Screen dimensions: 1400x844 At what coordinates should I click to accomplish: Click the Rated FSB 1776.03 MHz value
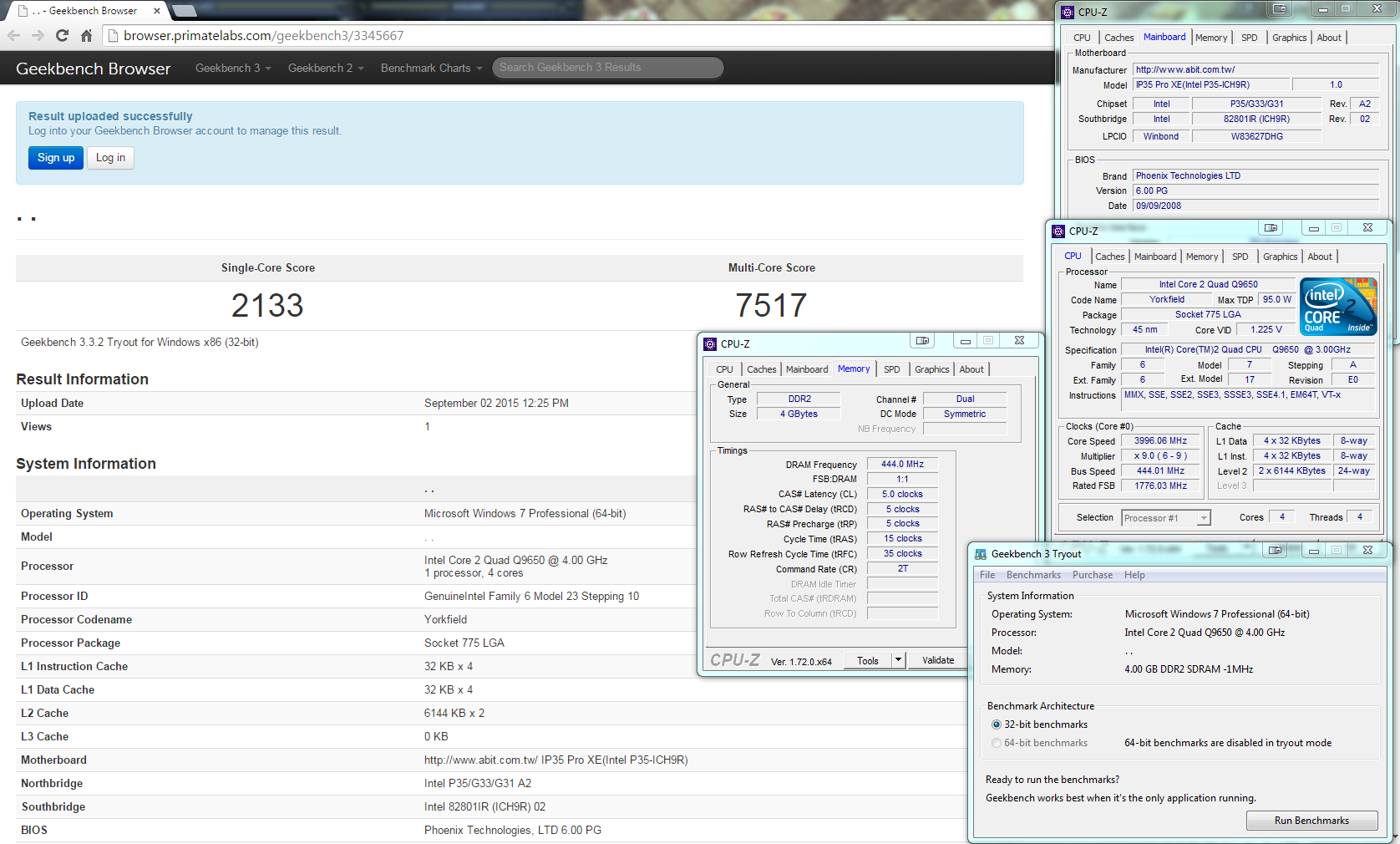(1160, 486)
